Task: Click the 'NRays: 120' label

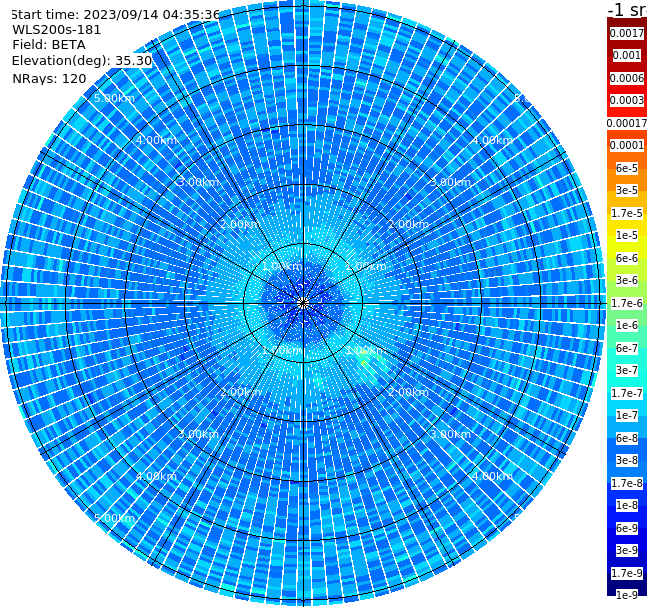Action: (x=50, y=78)
